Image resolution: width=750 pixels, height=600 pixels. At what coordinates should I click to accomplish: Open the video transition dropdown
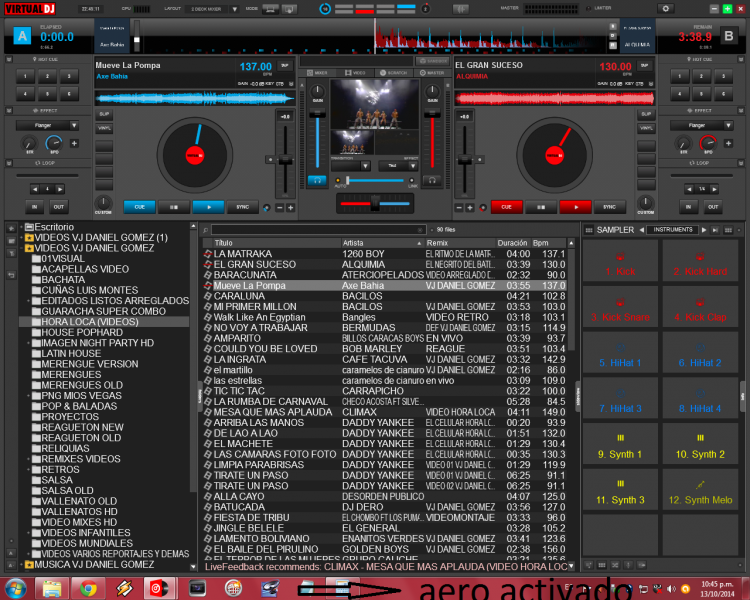pyautogui.click(x=365, y=166)
